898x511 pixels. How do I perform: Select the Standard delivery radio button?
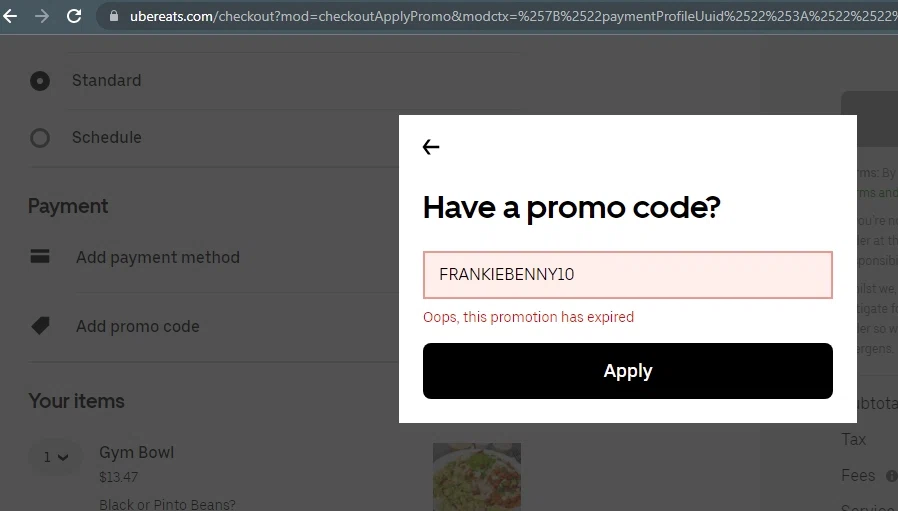coord(40,81)
